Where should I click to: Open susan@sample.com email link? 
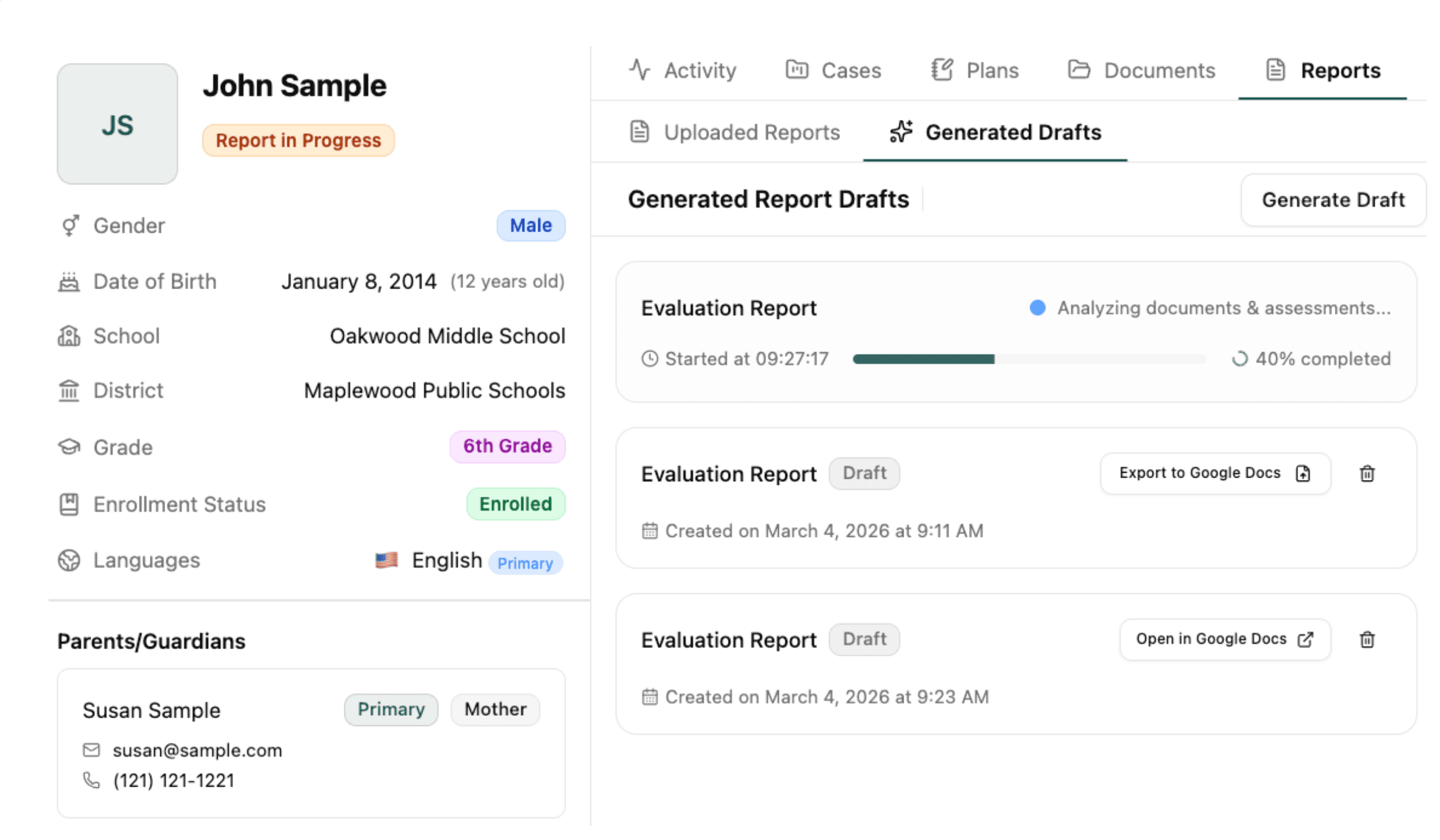pos(197,750)
